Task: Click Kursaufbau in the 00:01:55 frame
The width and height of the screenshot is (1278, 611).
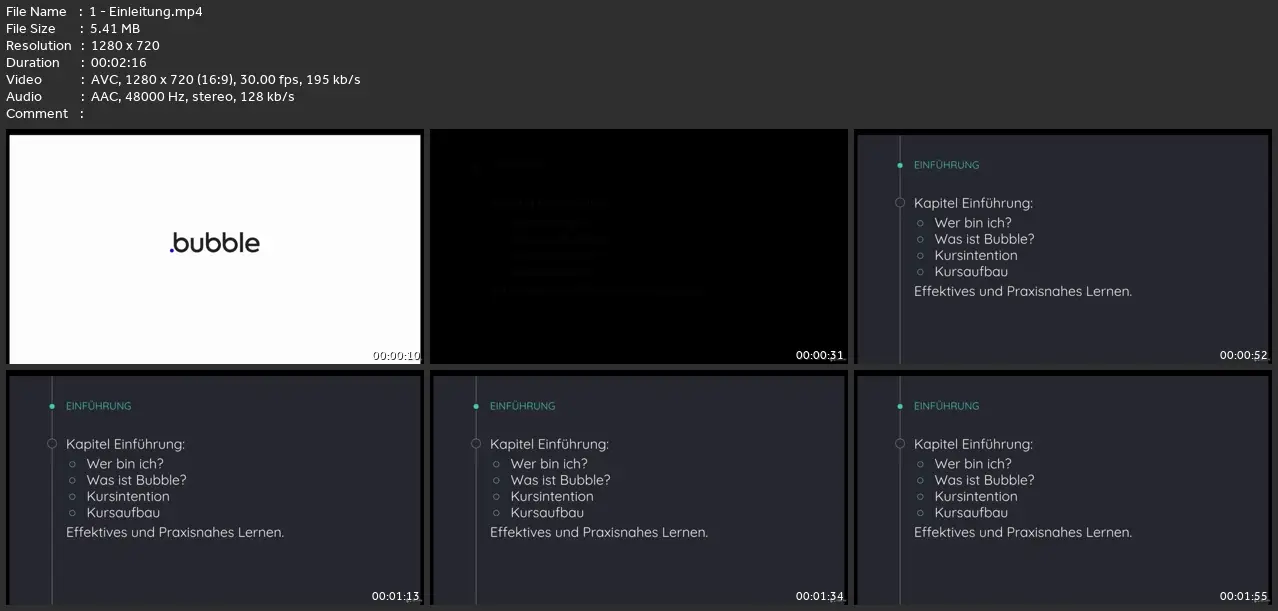Action: (971, 513)
